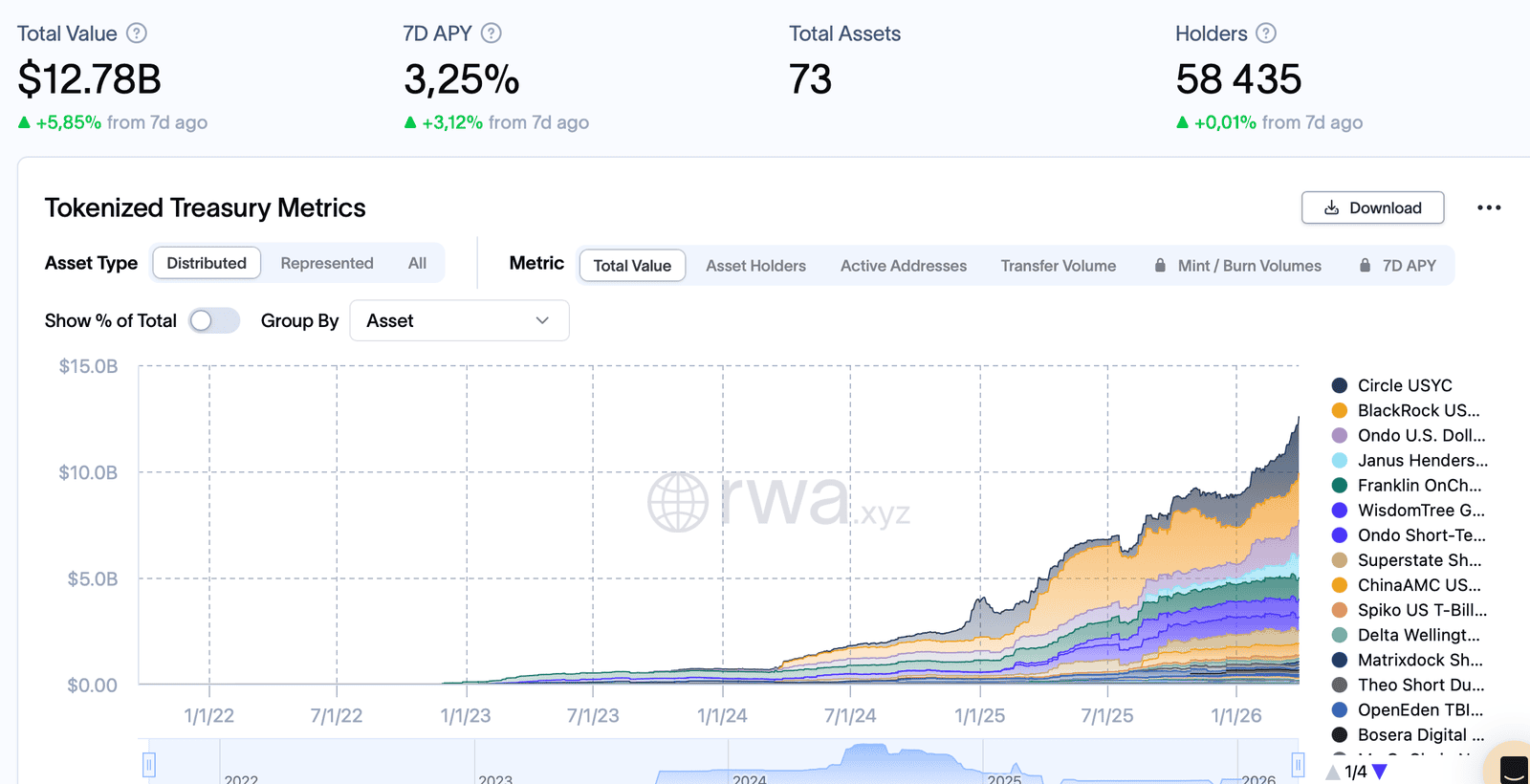
Task: Click the BlackRock legend color dot
Action: (x=1340, y=410)
